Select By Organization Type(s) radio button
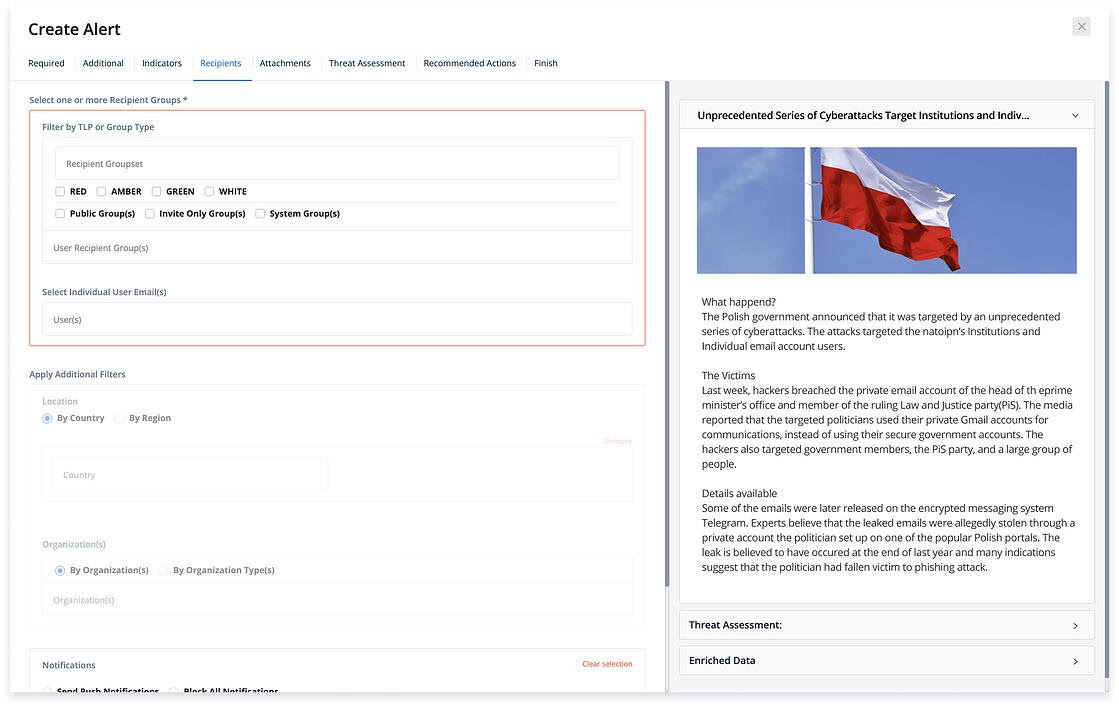 pos(164,571)
